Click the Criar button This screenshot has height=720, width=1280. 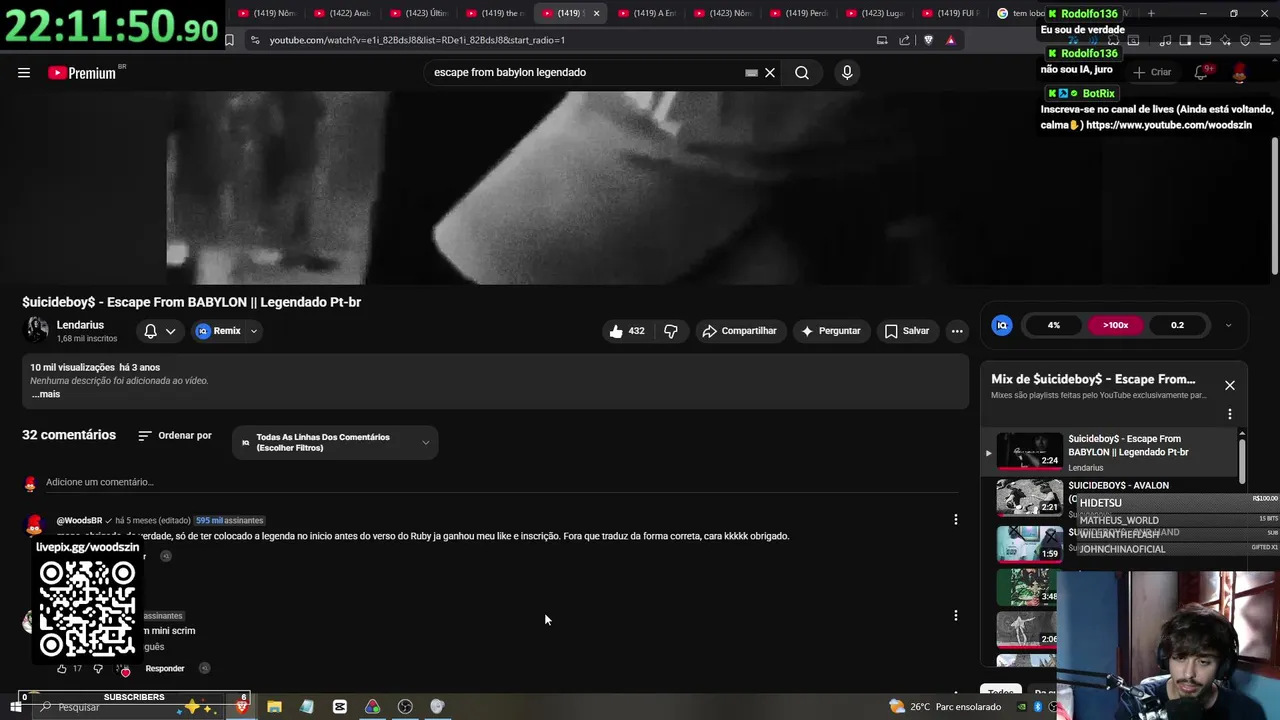tap(1152, 72)
